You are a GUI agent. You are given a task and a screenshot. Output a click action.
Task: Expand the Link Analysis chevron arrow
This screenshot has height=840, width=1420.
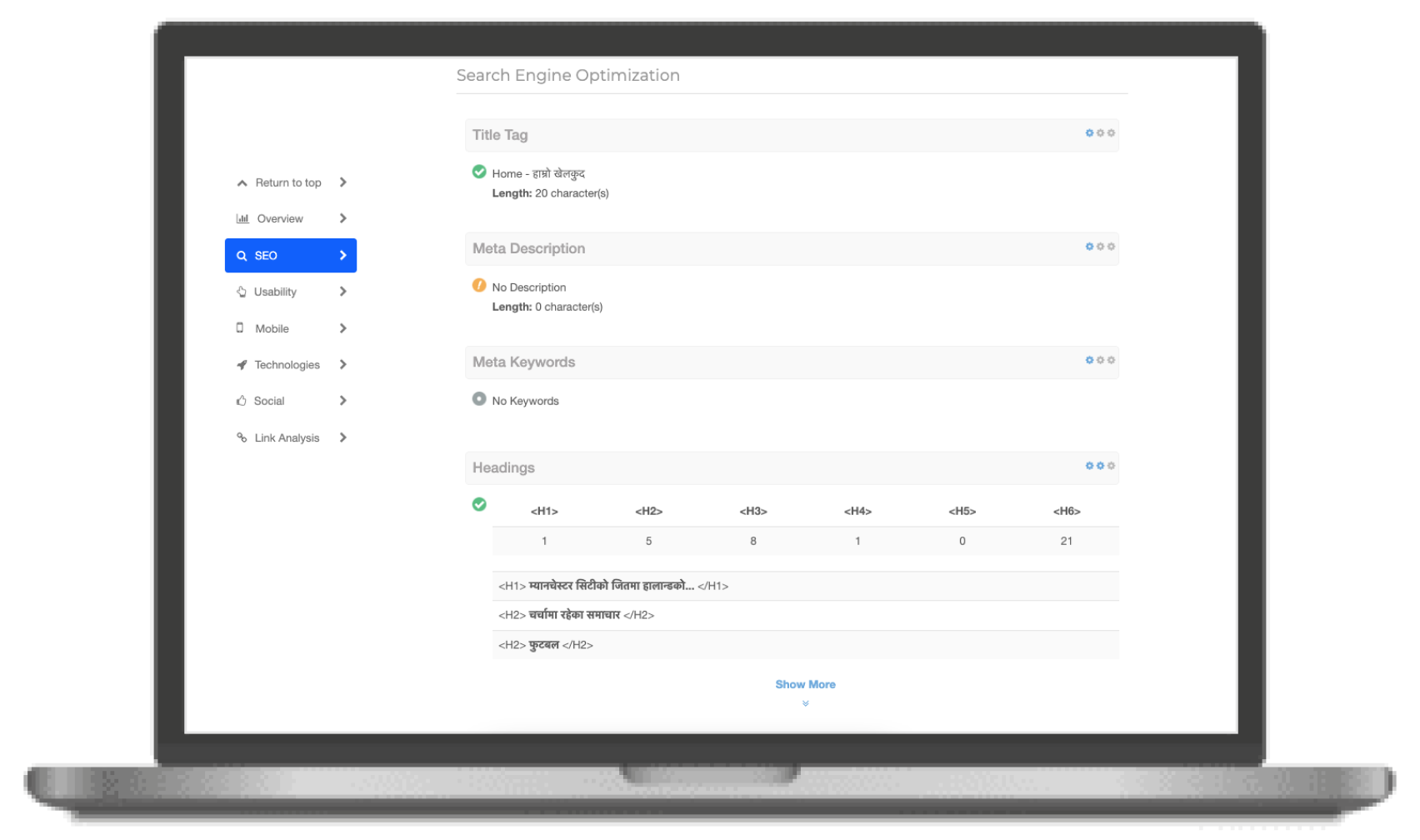342,437
